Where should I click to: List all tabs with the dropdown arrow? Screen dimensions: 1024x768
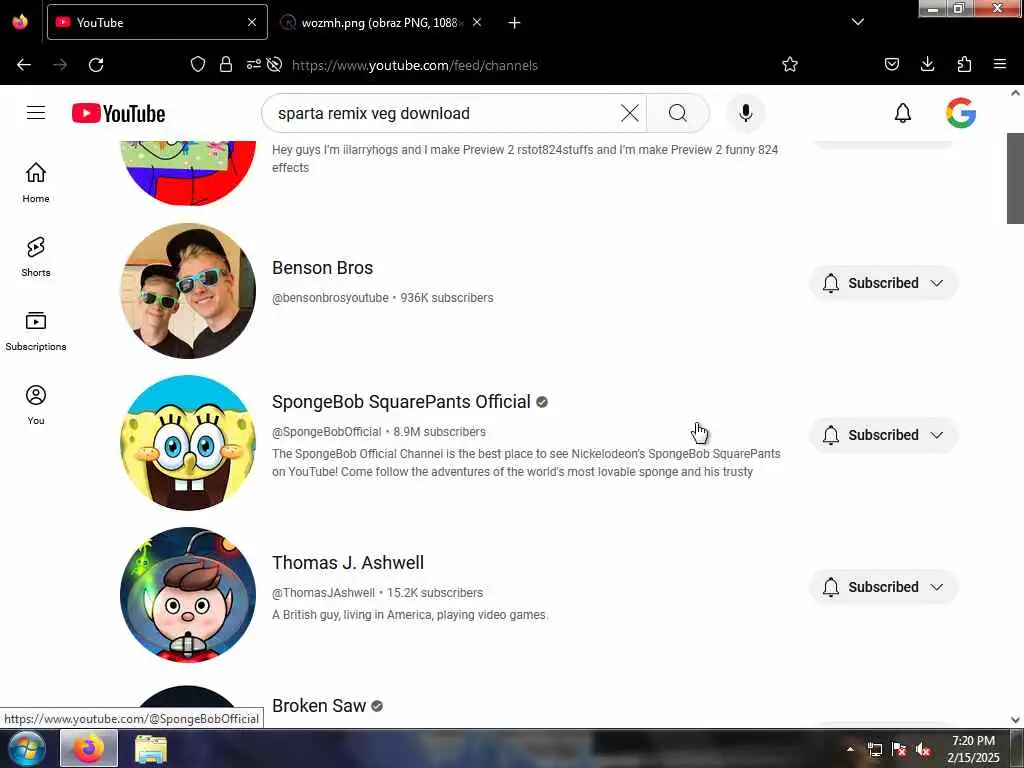(x=858, y=22)
